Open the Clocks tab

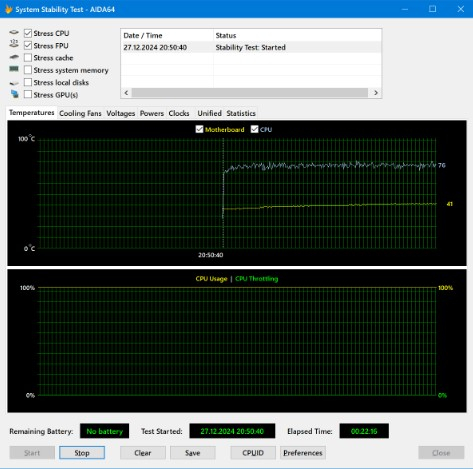(179, 113)
